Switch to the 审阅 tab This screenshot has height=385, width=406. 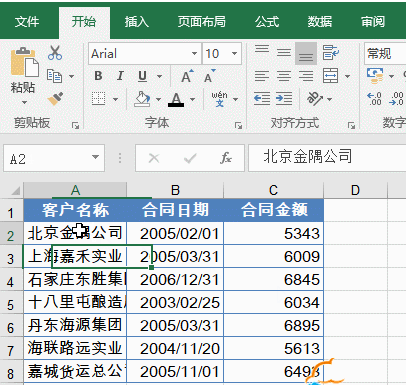tap(373, 22)
